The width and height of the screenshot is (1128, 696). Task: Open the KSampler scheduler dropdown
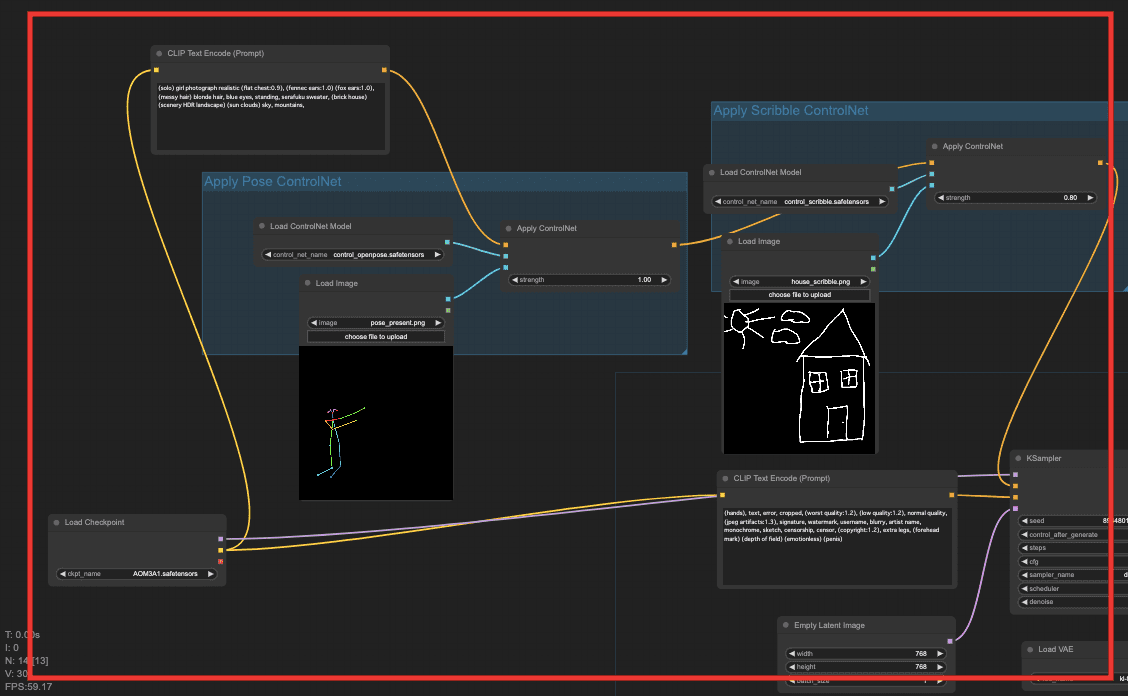tap(1073, 589)
